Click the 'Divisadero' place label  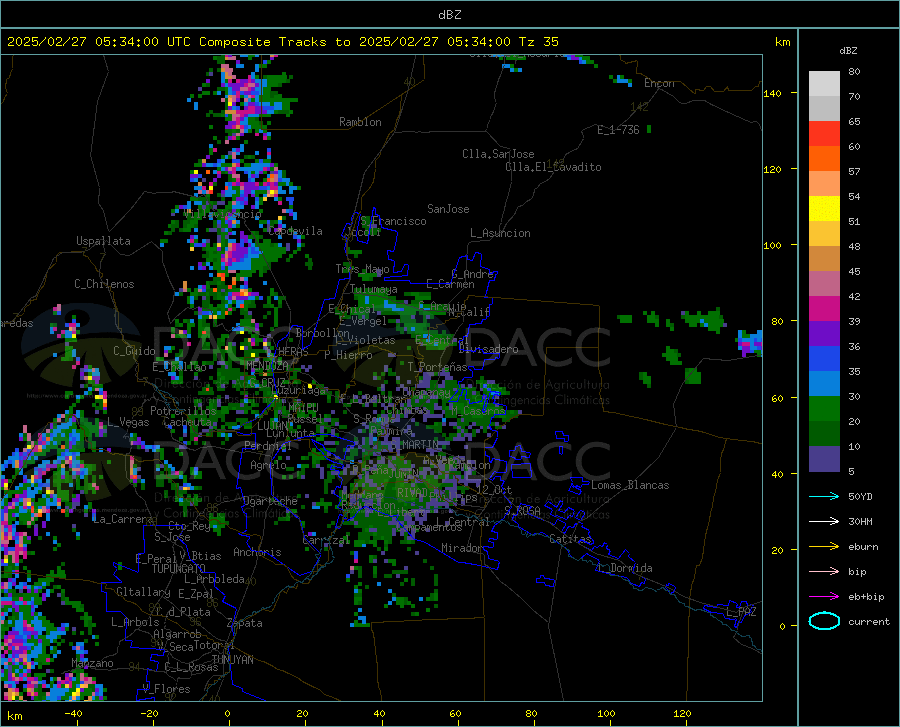[488, 349]
